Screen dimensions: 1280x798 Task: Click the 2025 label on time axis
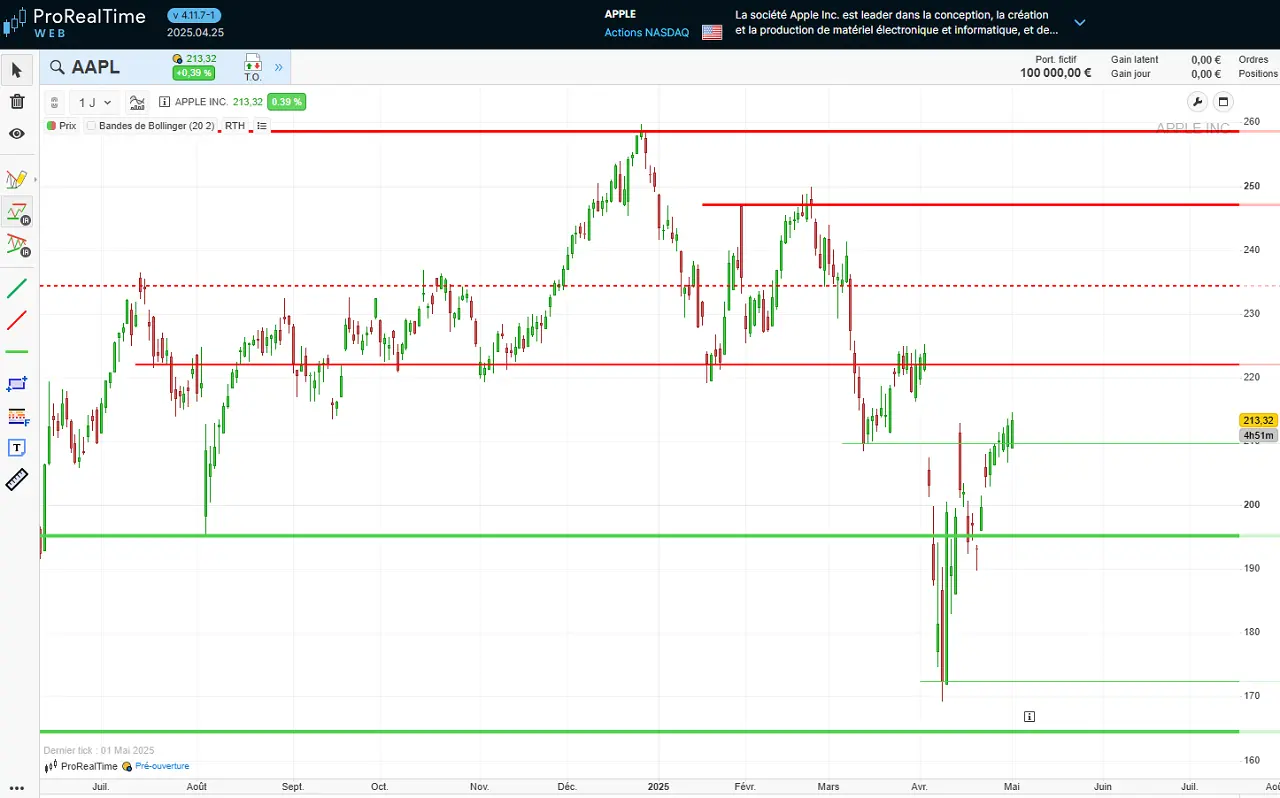click(x=658, y=787)
